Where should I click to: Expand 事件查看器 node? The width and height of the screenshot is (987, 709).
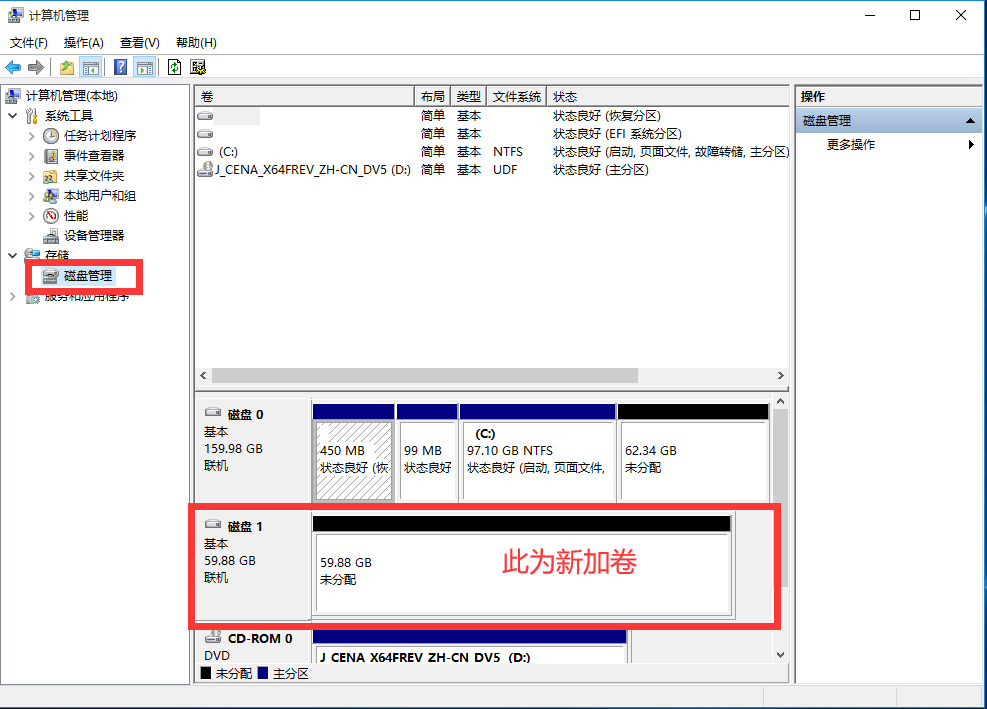tap(31, 156)
